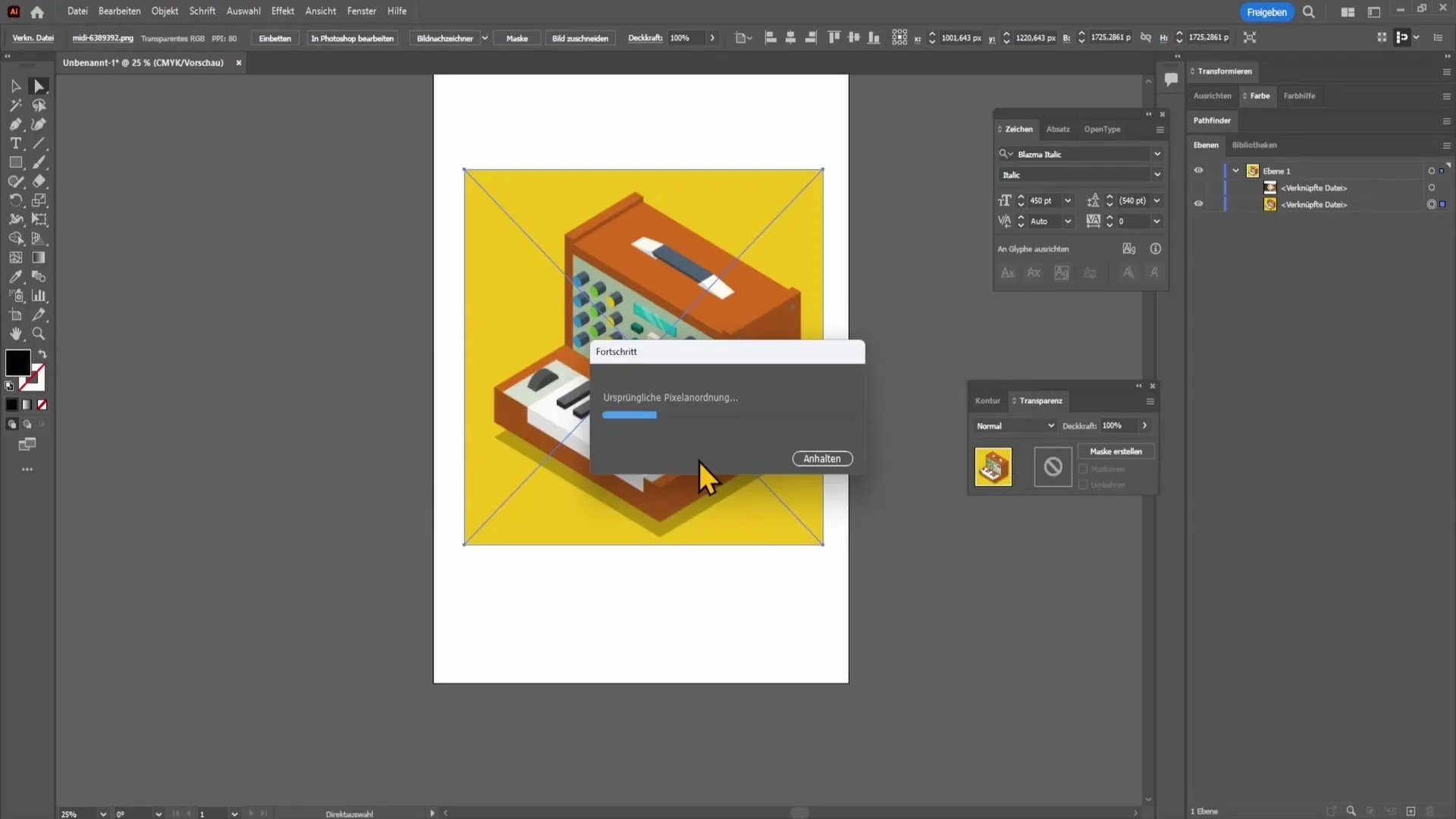Click the Anhalten button
Image resolution: width=1456 pixels, height=819 pixels.
click(822, 459)
